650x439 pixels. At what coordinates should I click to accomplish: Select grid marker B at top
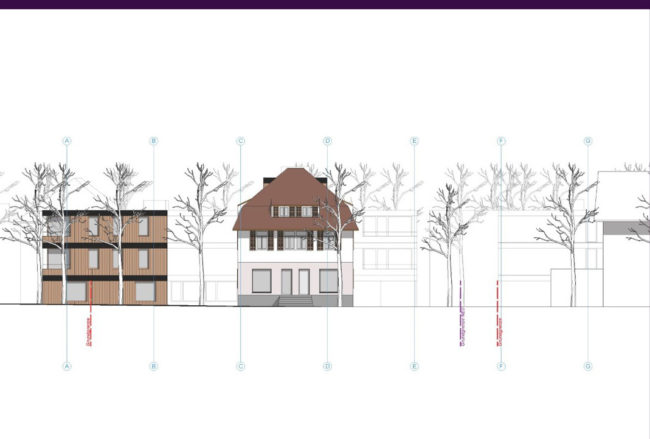click(153, 141)
